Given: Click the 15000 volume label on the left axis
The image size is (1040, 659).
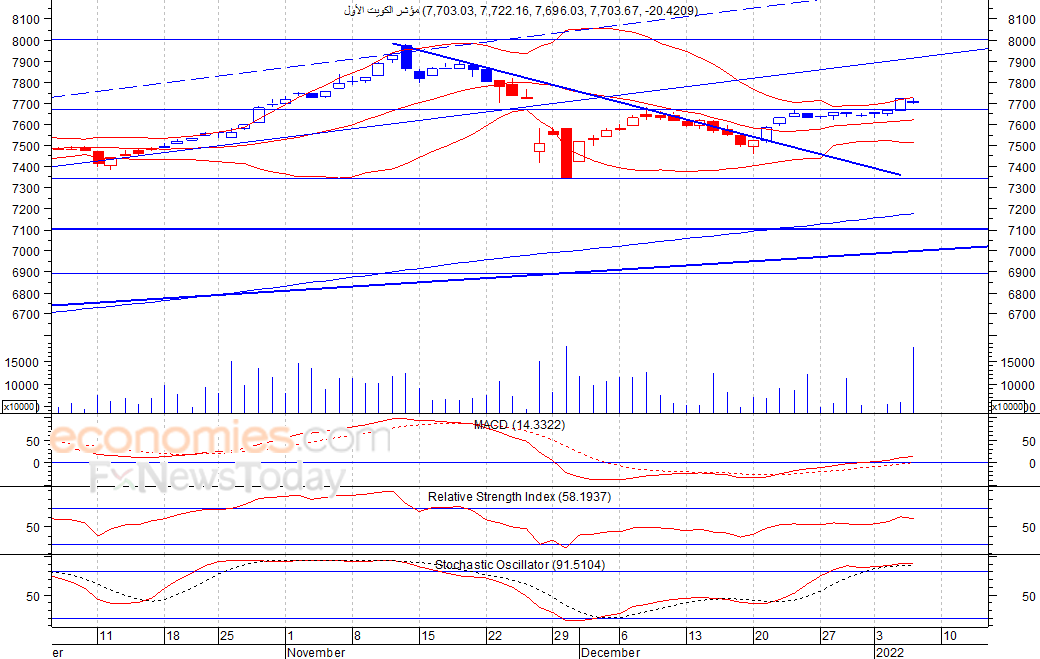Looking at the screenshot, I should [x=22, y=363].
